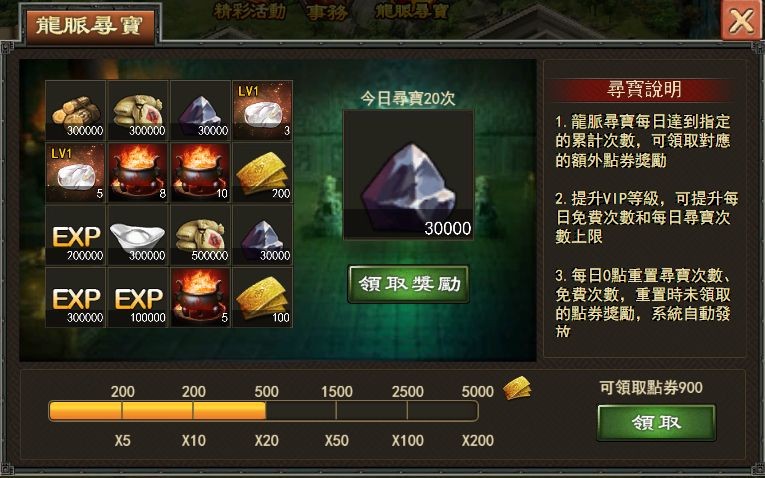Select the EXP 100000 reward tile

pos(138,298)
